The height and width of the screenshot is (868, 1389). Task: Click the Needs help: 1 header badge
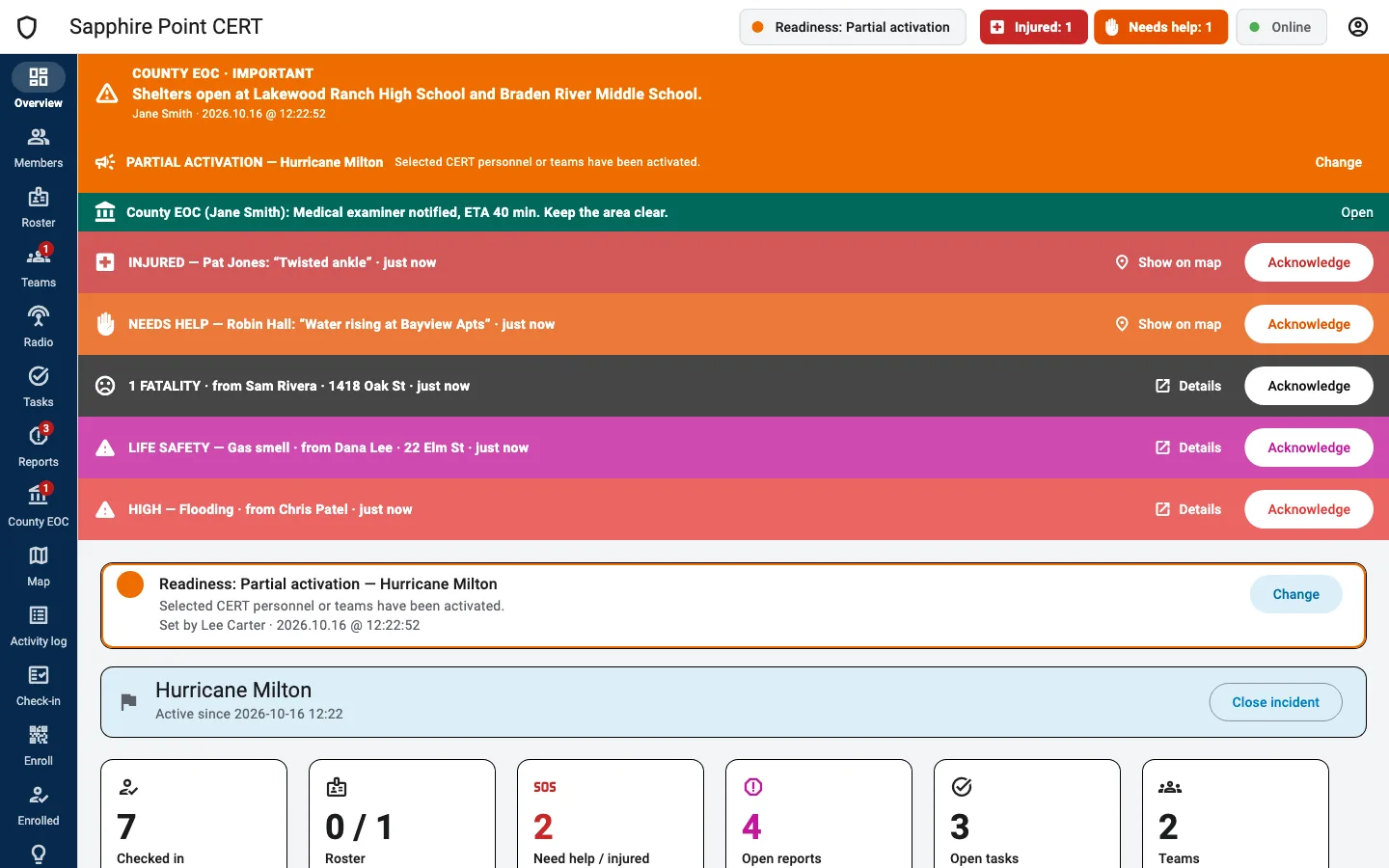1160,27
